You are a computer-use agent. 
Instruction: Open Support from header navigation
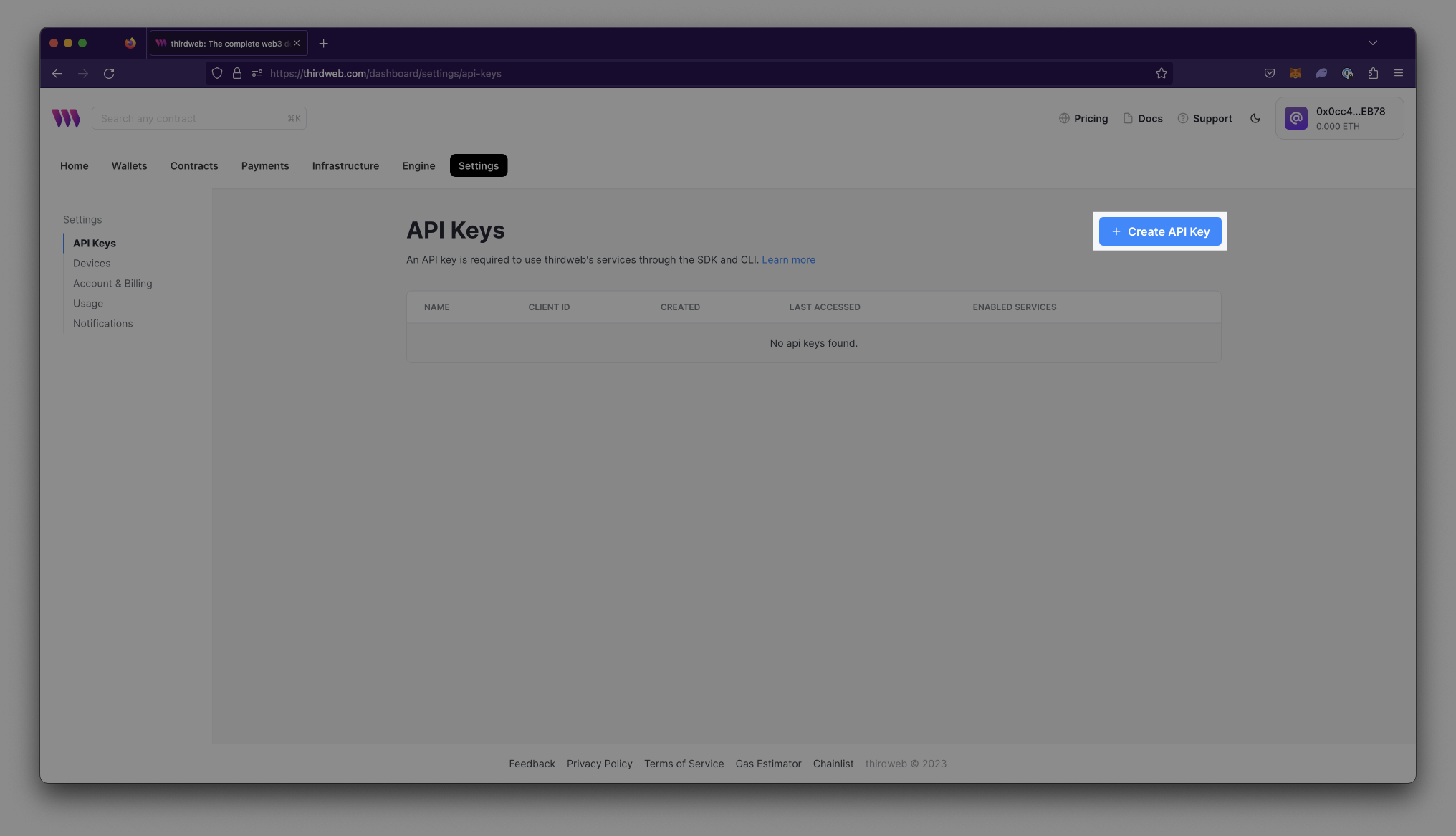coord(1212,118)
